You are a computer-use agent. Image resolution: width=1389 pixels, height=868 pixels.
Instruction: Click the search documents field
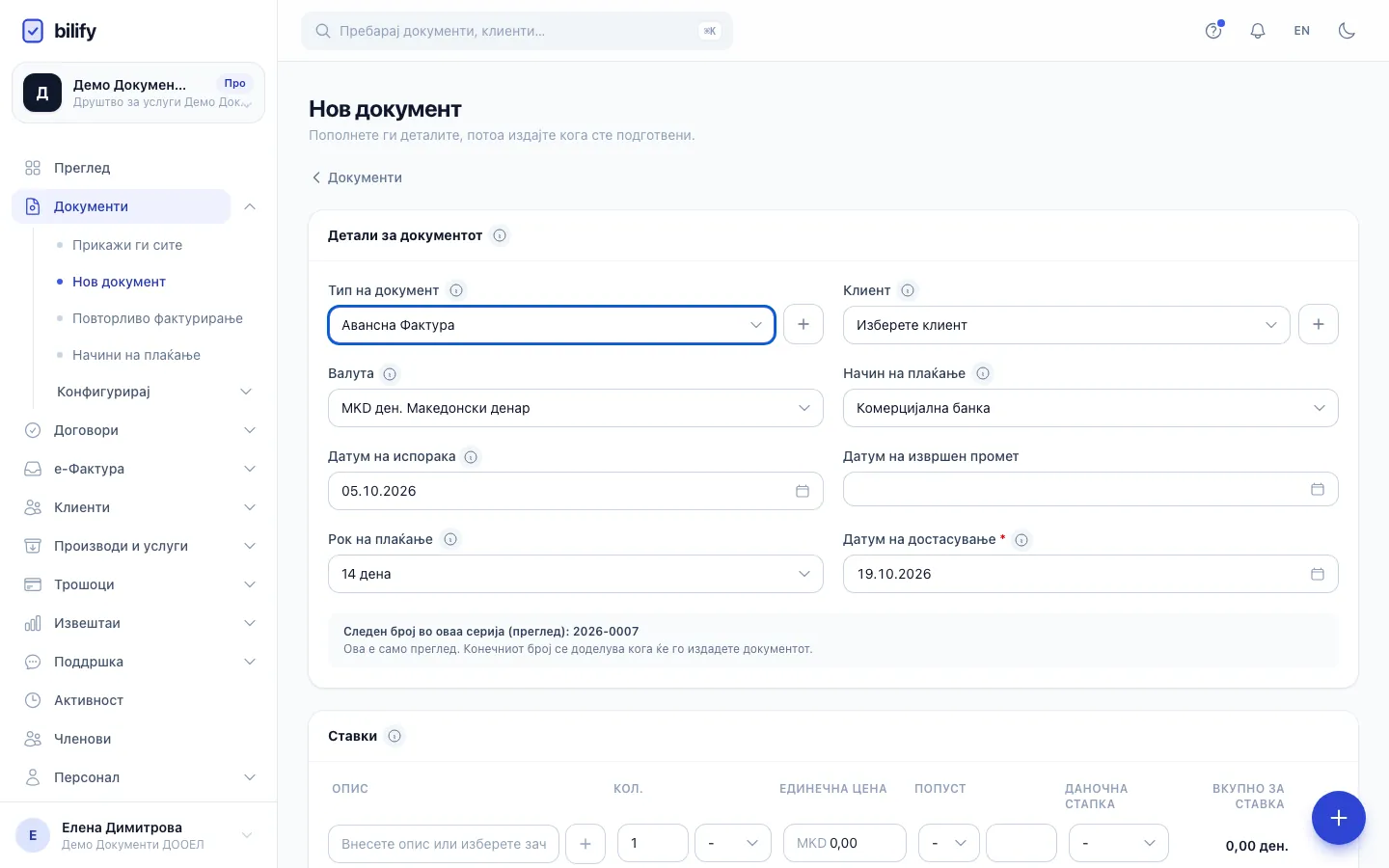click(517, 31)
